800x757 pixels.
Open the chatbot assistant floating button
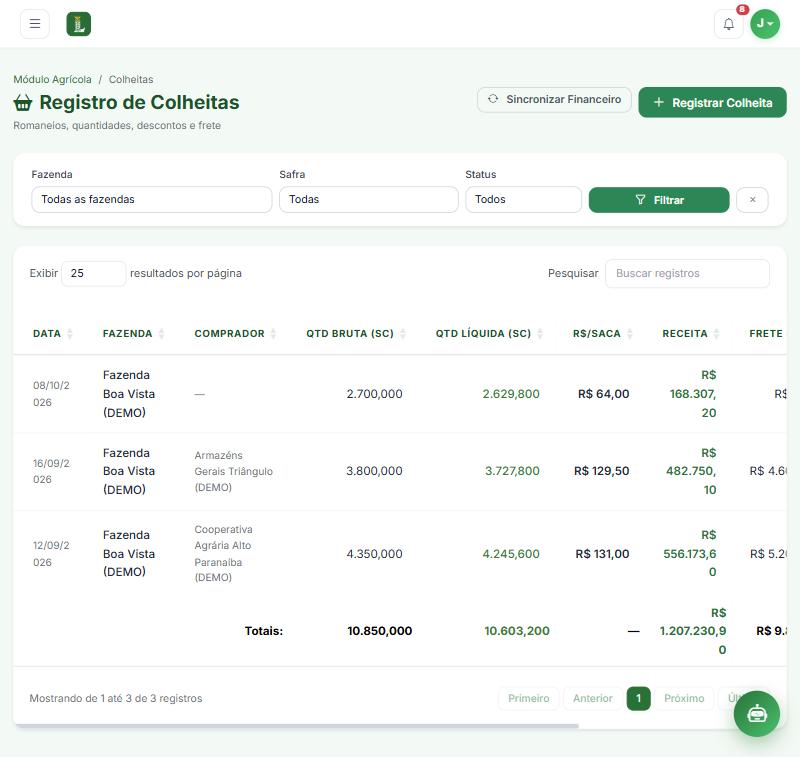coord(757,713)
